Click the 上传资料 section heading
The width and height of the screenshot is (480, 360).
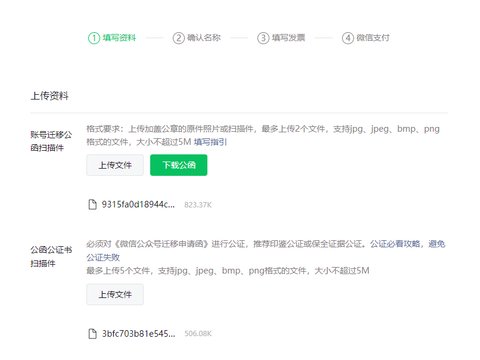click(49, 96)
